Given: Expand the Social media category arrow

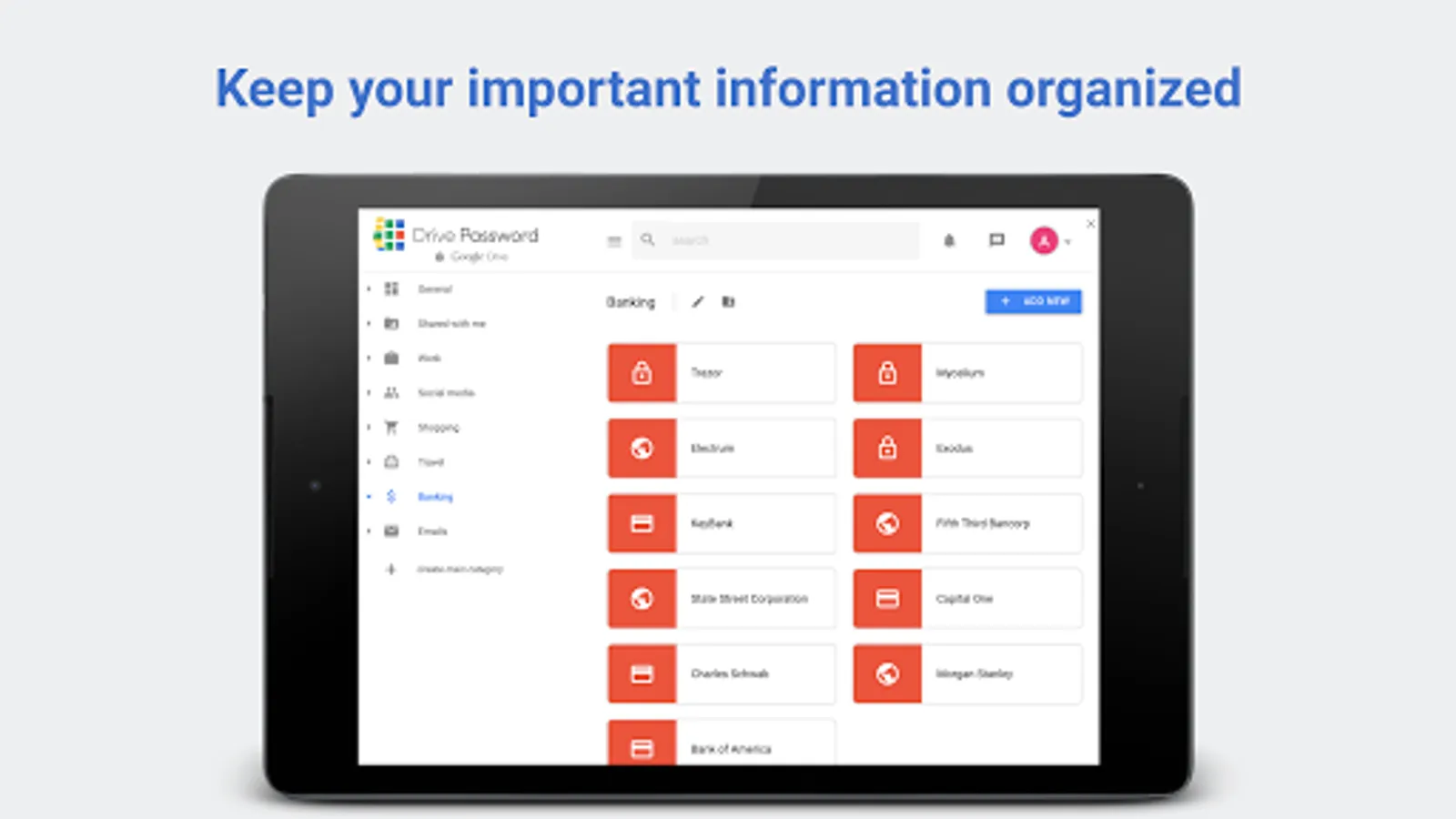Looking at the screenshot, I should point(369,392).
